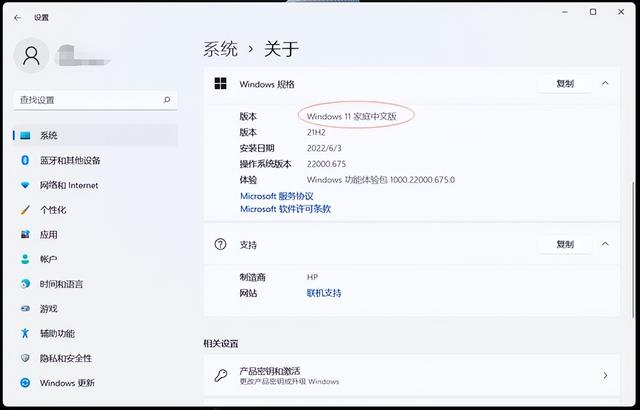Click the back arrow in Settings
640x410 pixels.
[17, 18]
